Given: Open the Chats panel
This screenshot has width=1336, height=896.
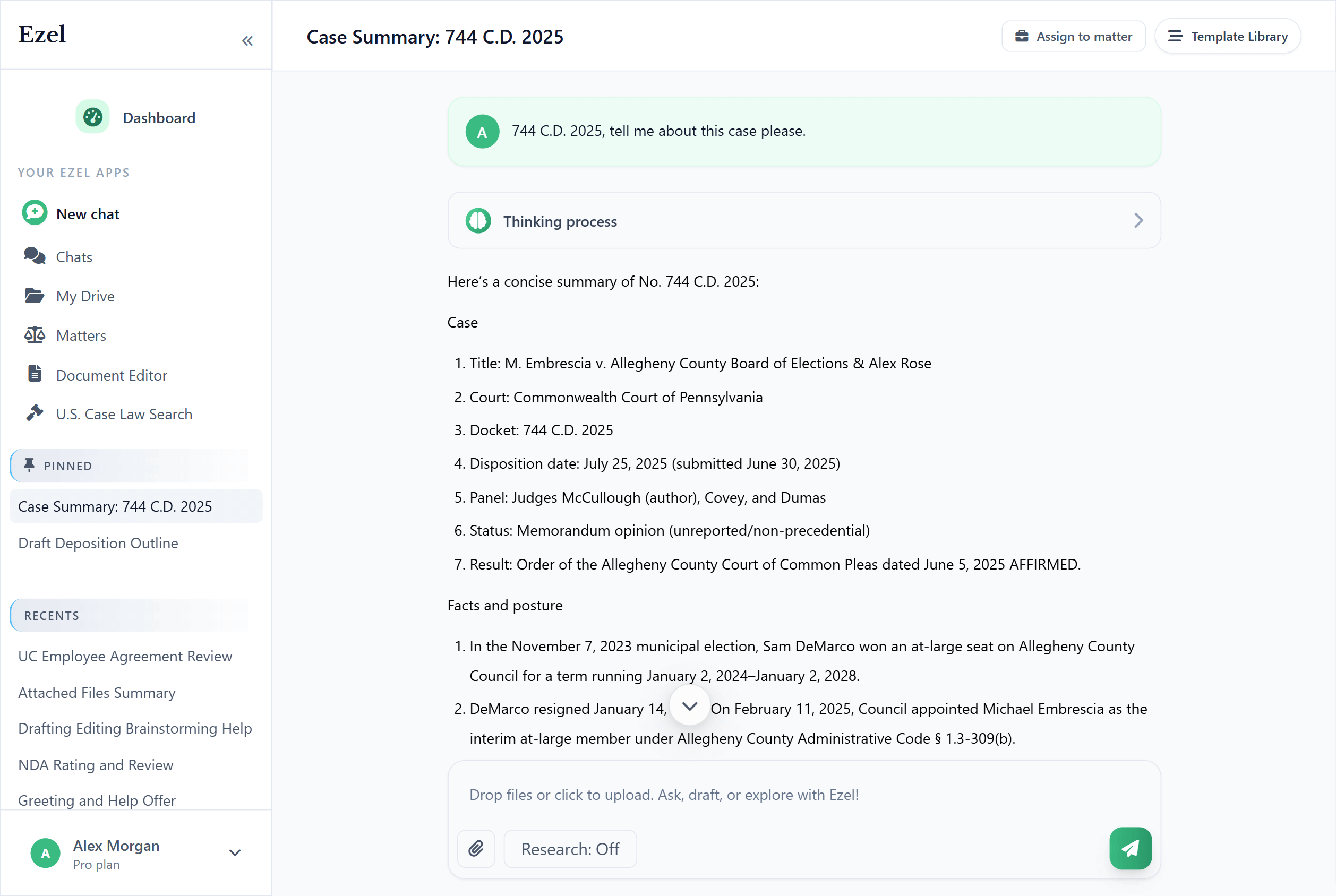Looking at the screenshot, I should click(74, 256).
